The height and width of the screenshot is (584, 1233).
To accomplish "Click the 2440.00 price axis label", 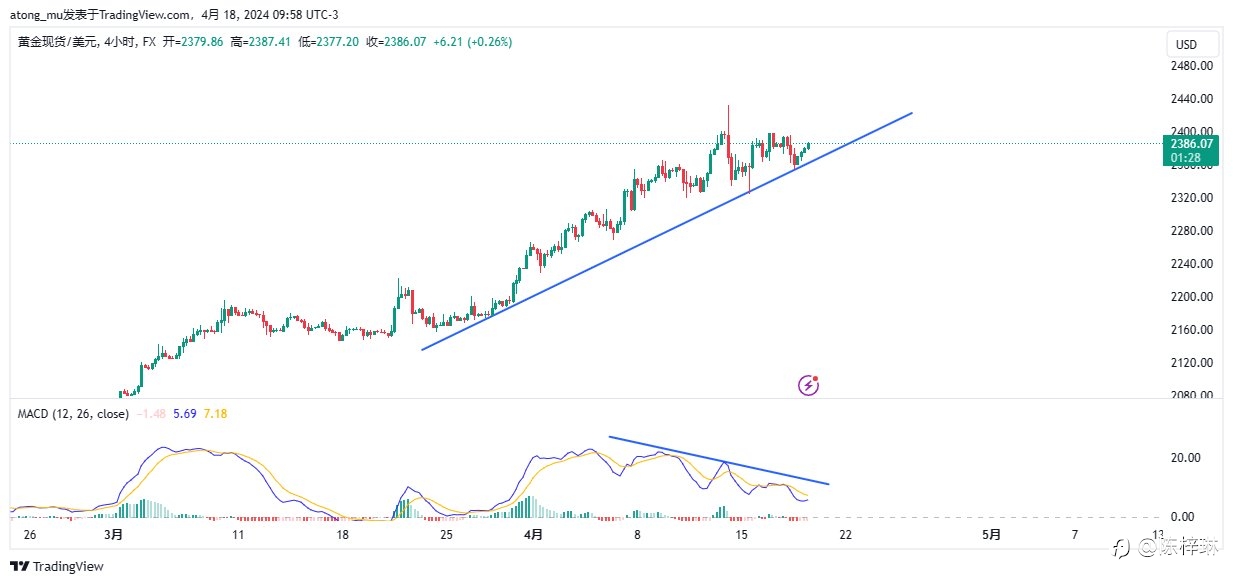I will tap(1191, 99).
